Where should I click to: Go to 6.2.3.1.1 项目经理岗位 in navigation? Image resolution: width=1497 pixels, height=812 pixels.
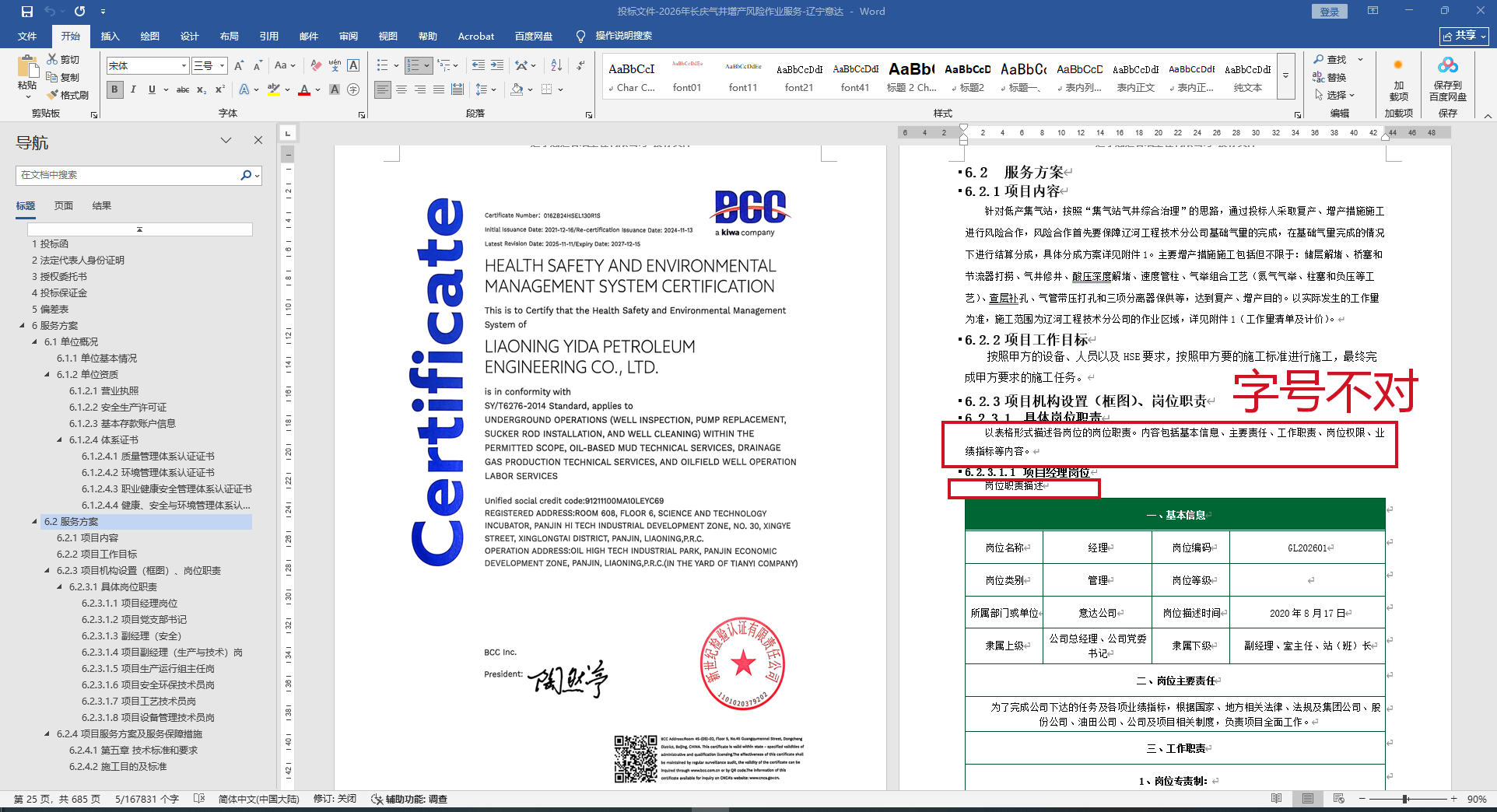point(129,603)
